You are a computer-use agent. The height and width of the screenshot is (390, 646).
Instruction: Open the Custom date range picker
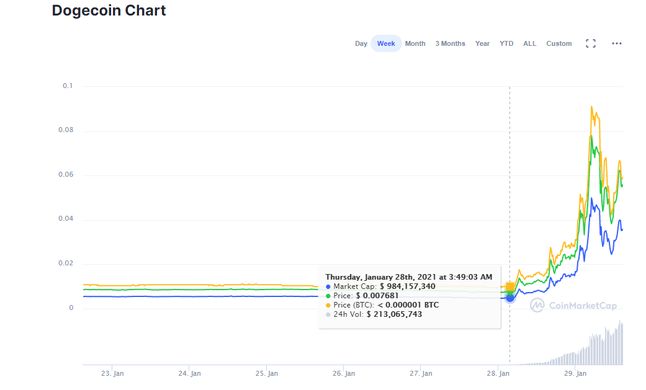click(x=559, y=44)
